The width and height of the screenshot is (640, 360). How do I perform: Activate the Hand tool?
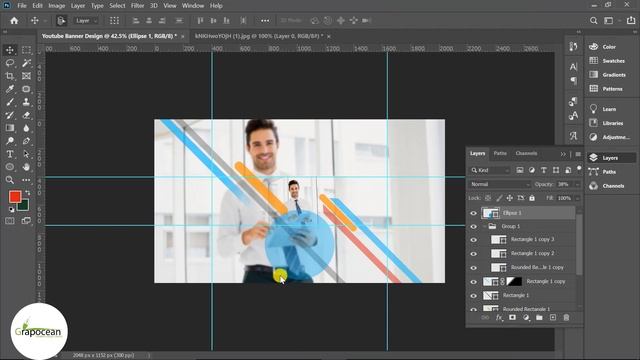(x=26, y=167)
